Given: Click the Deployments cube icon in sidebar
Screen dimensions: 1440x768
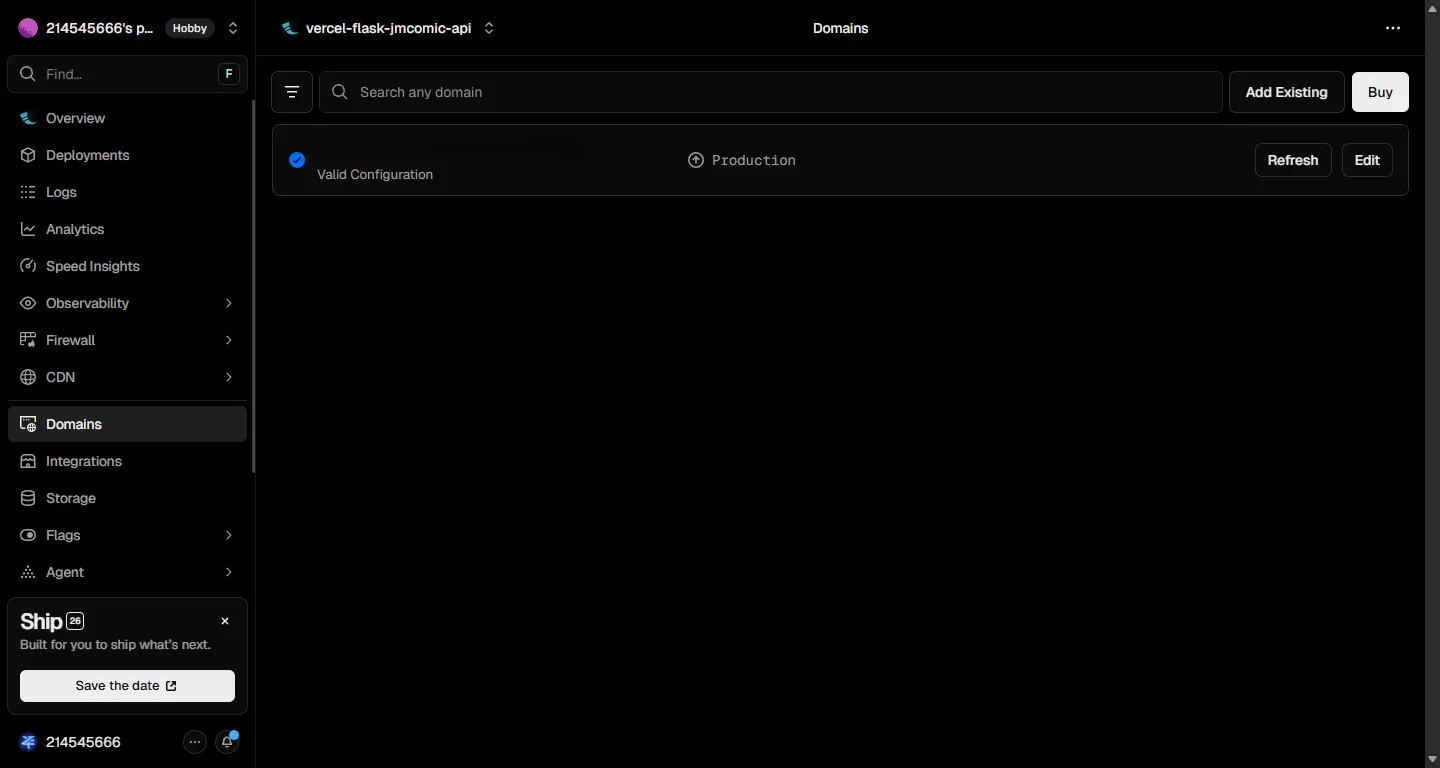Looking at the screenshot, I should click(x=28, y=155).
